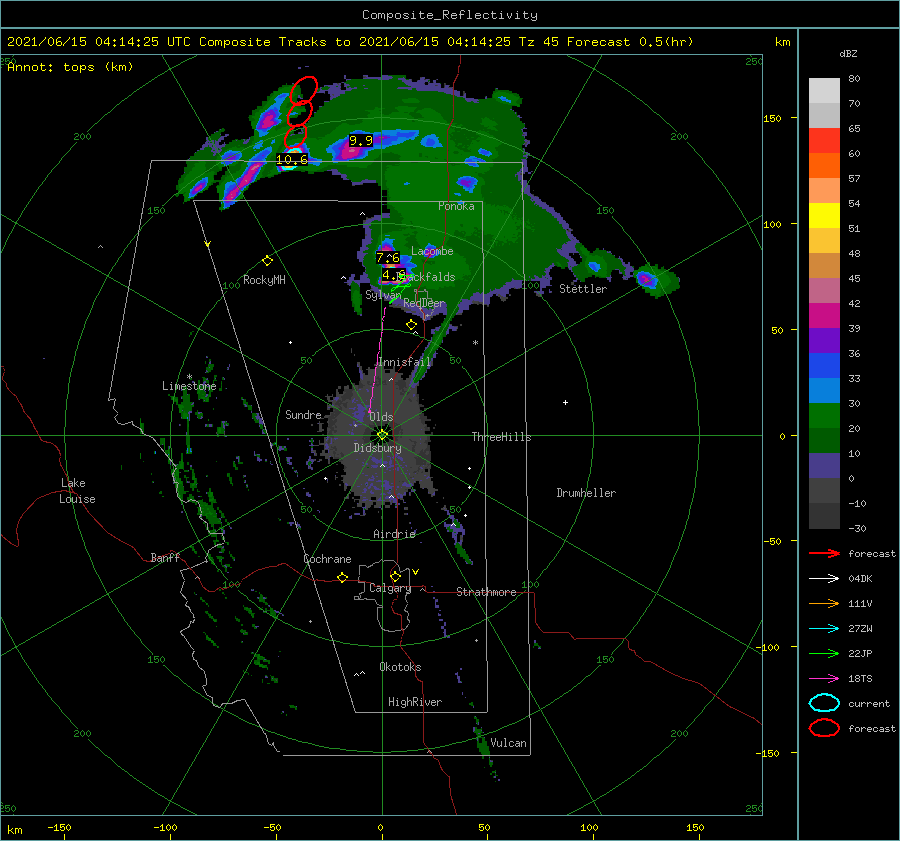Viewport: 900px width, 841px height.
Task: Click the Strathmore label
Action: [486, 592]
